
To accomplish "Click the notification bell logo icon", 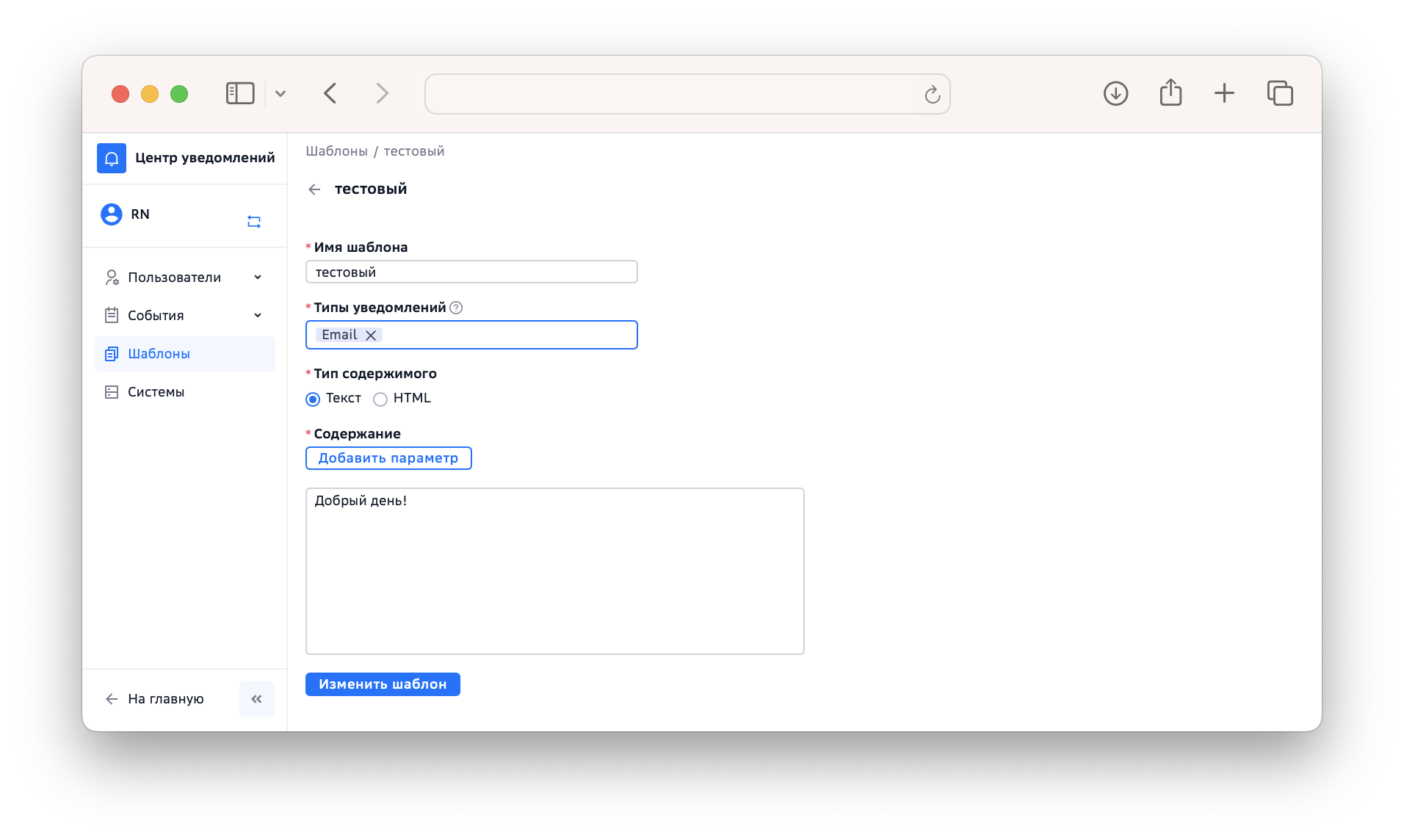I will [x=112, y=158].
